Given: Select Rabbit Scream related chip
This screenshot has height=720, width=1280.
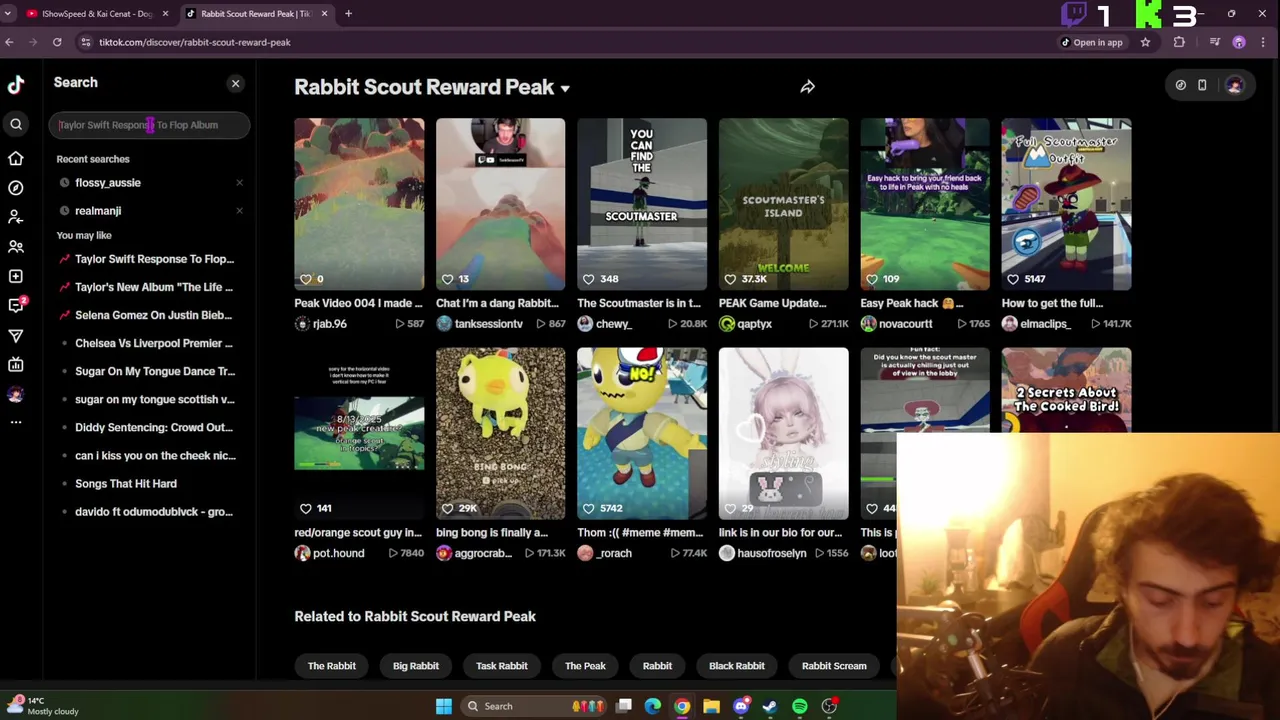Looking at the screenshot, I should pos(834,666).
